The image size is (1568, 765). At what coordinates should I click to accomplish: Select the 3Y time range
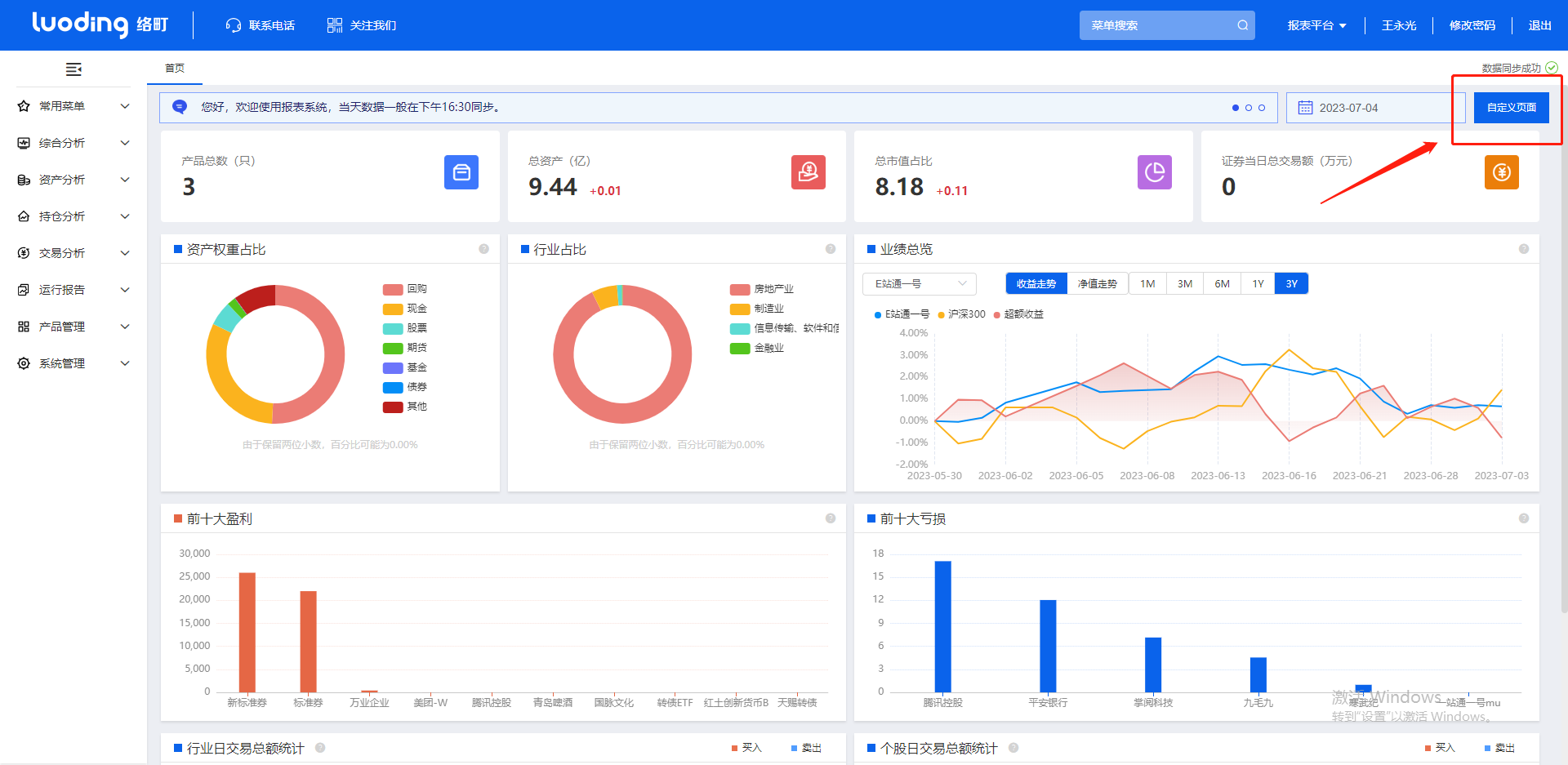(x=1291, y=284)
